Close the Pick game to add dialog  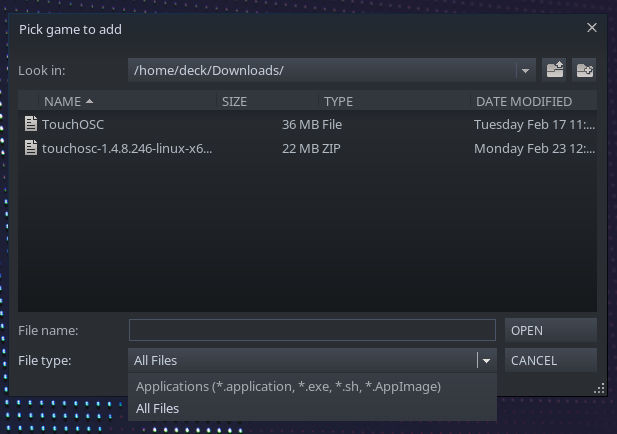coord(592,28)
